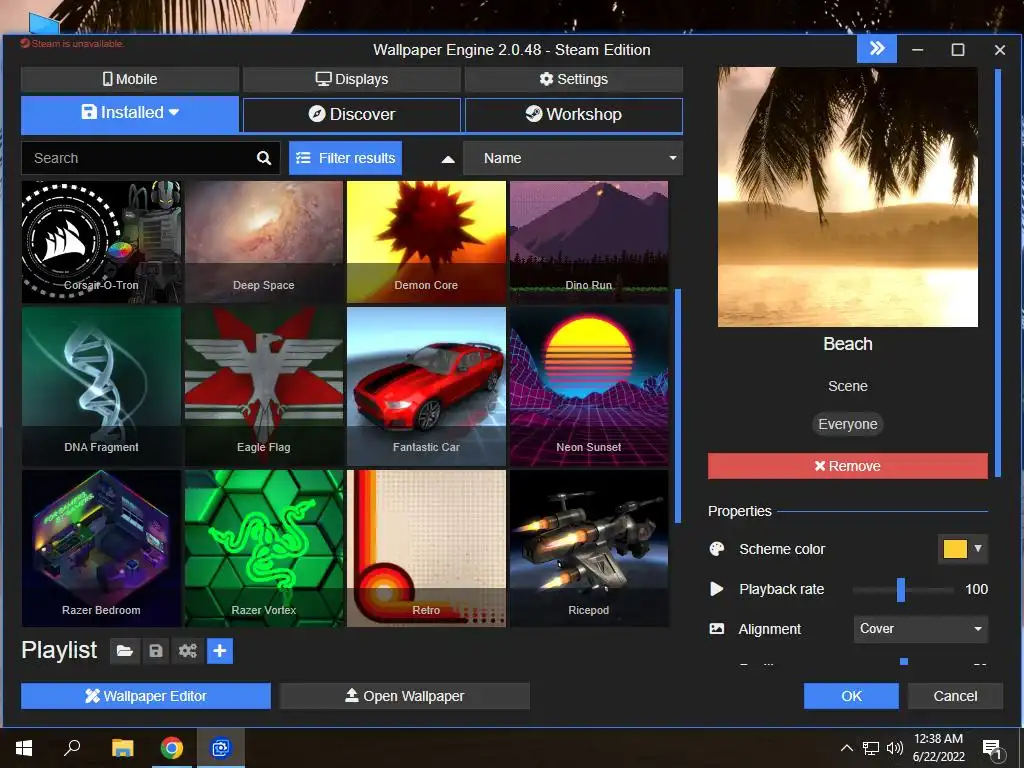Click the Scheme color palette icon

[717, 549]
